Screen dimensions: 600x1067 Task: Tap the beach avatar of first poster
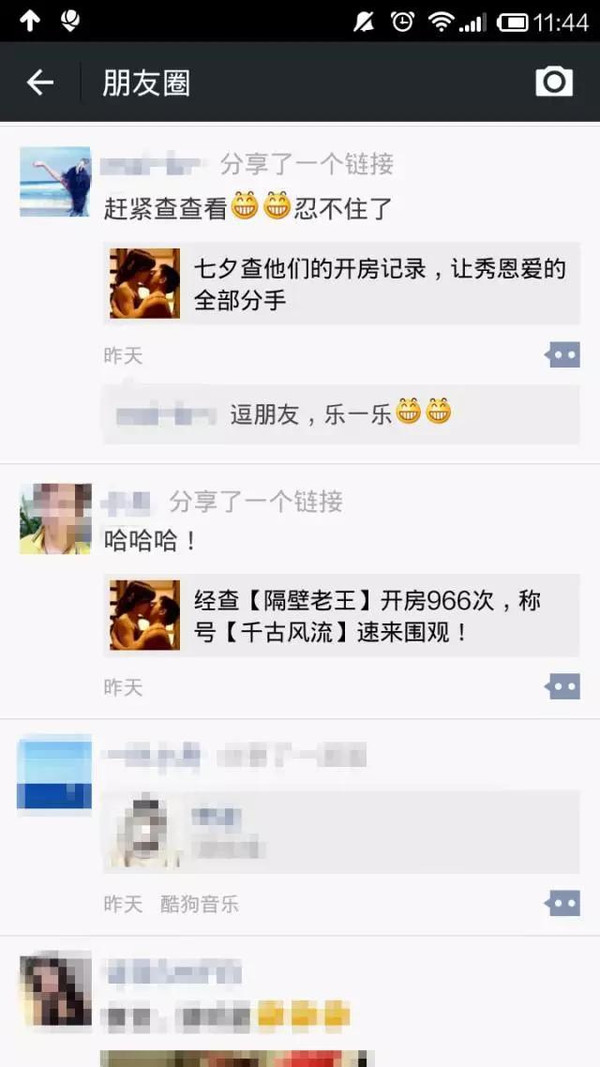point(55,182)
